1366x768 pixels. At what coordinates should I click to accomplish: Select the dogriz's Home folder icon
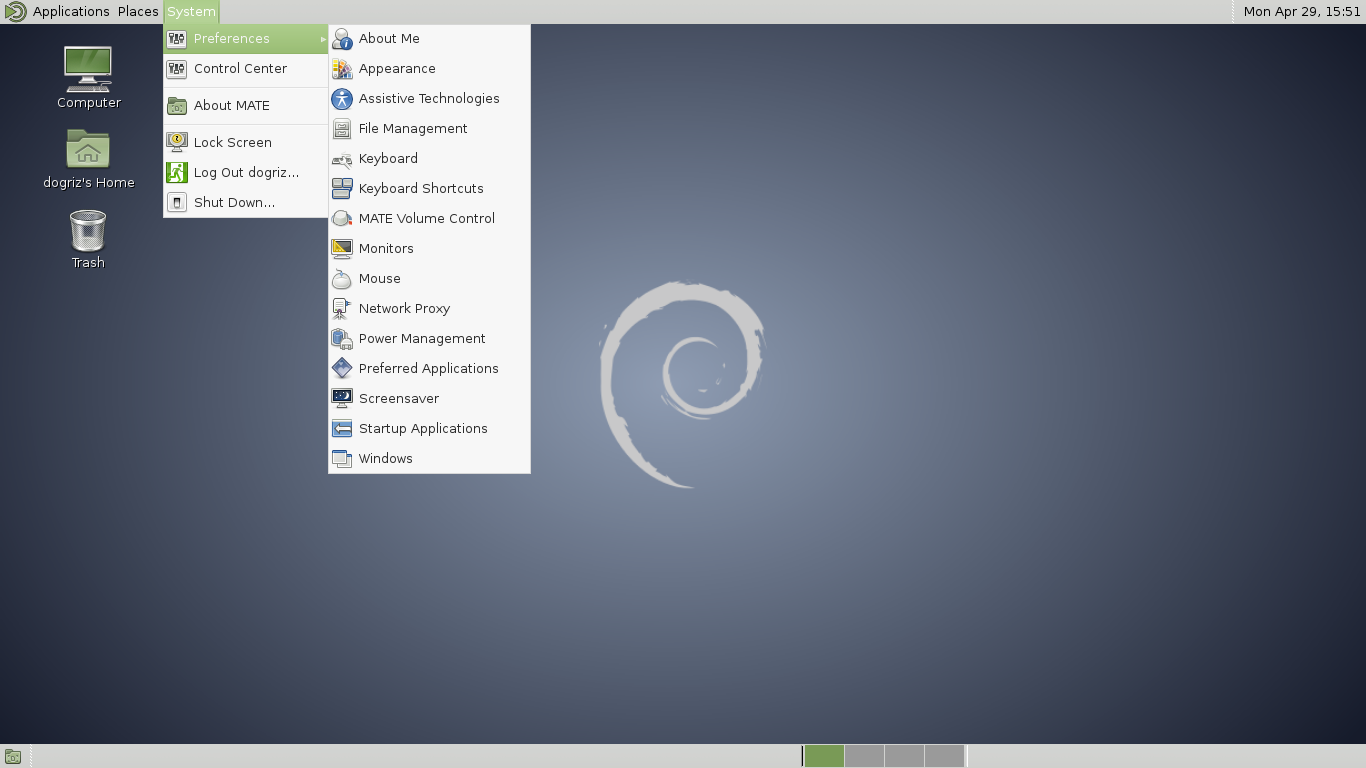(88, 149)
